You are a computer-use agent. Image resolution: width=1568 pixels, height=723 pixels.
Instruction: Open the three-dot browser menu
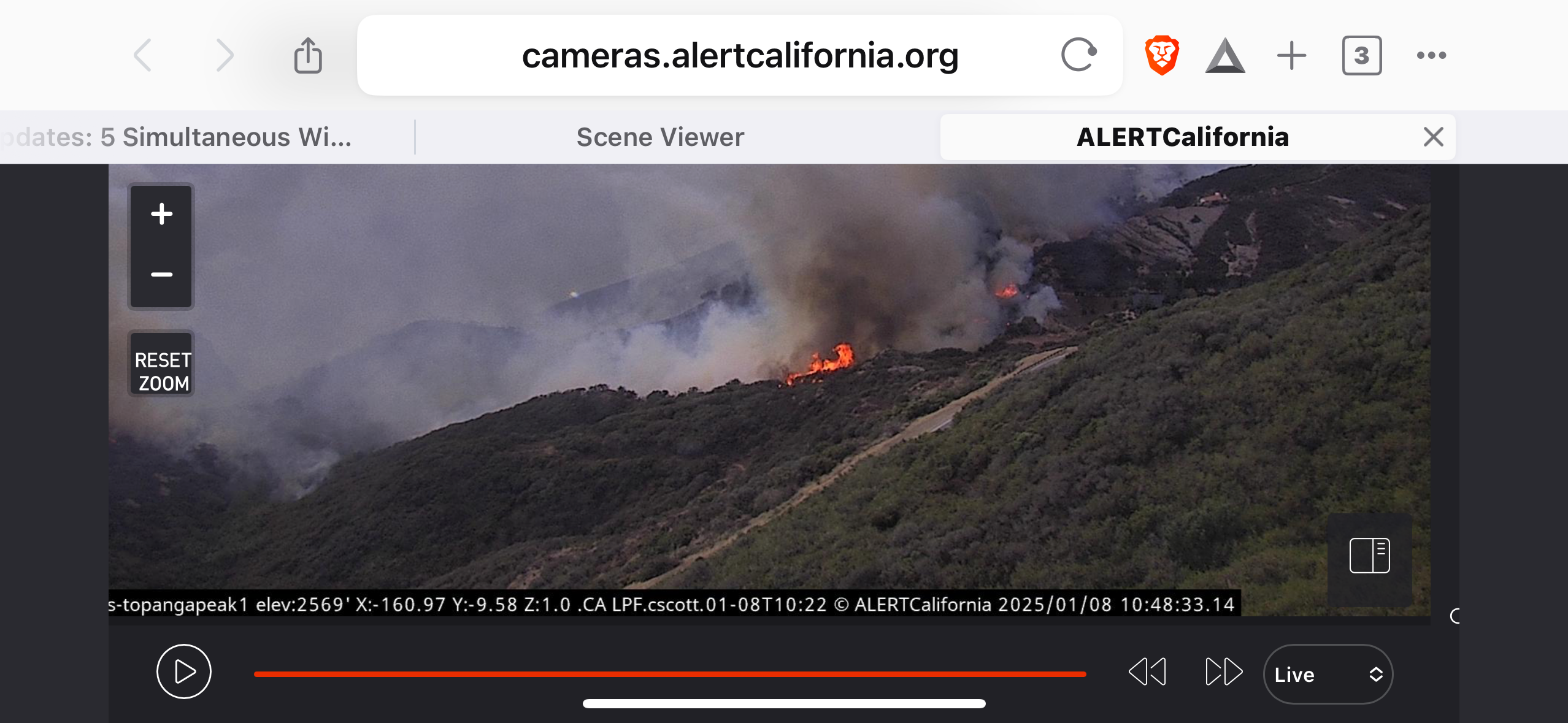click(x=1431, y=55)
